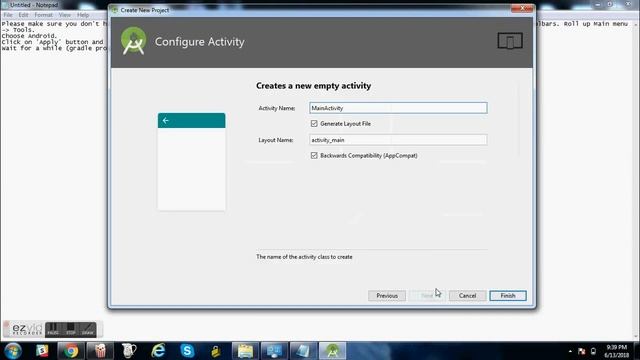Click the Finish button
The height and width of the screenshot is (360, 640).
click(508, 296)
